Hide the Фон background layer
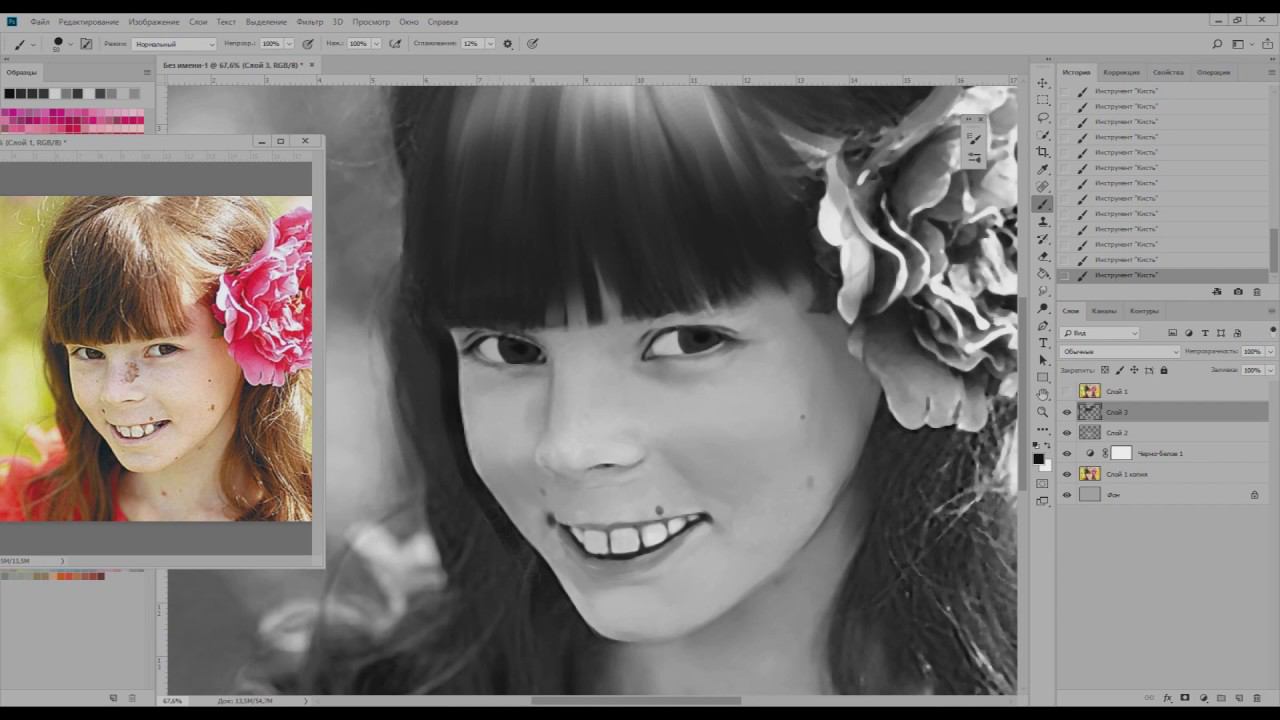The image size is (1280, 720). (x=1067, y=495)
